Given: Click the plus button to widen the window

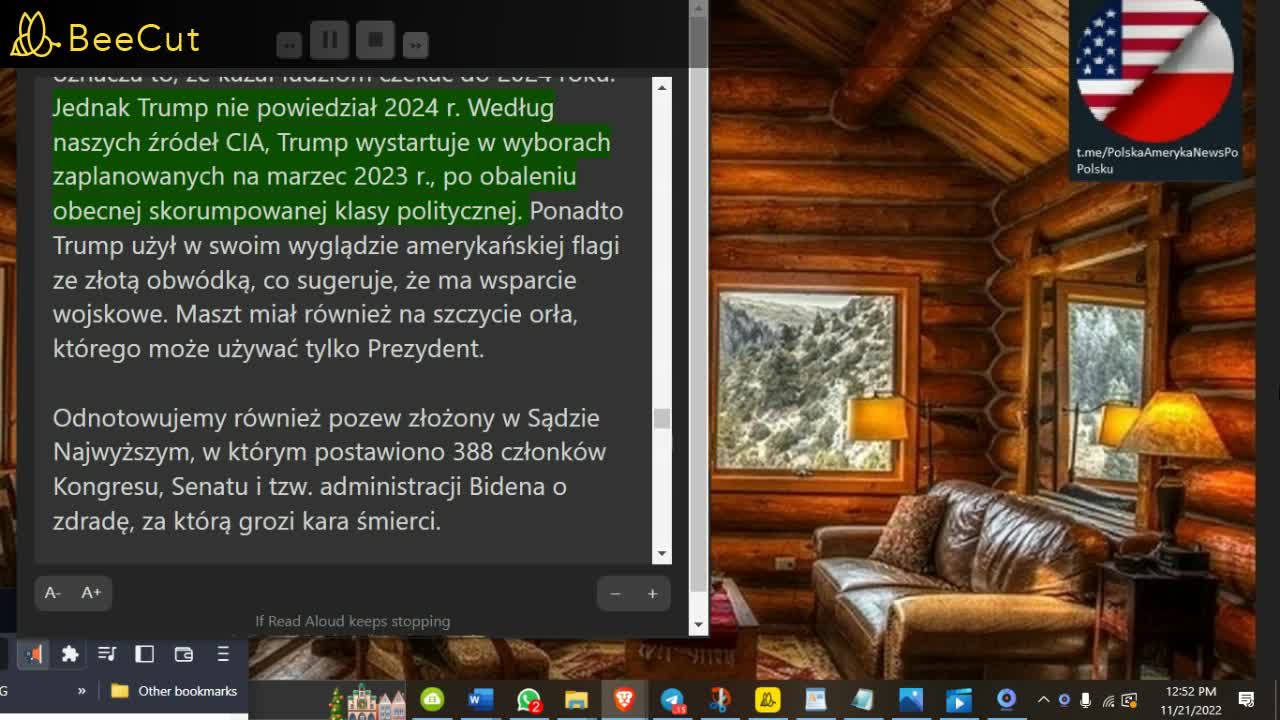Looking at the screenshot, I should tap(652, 594).
